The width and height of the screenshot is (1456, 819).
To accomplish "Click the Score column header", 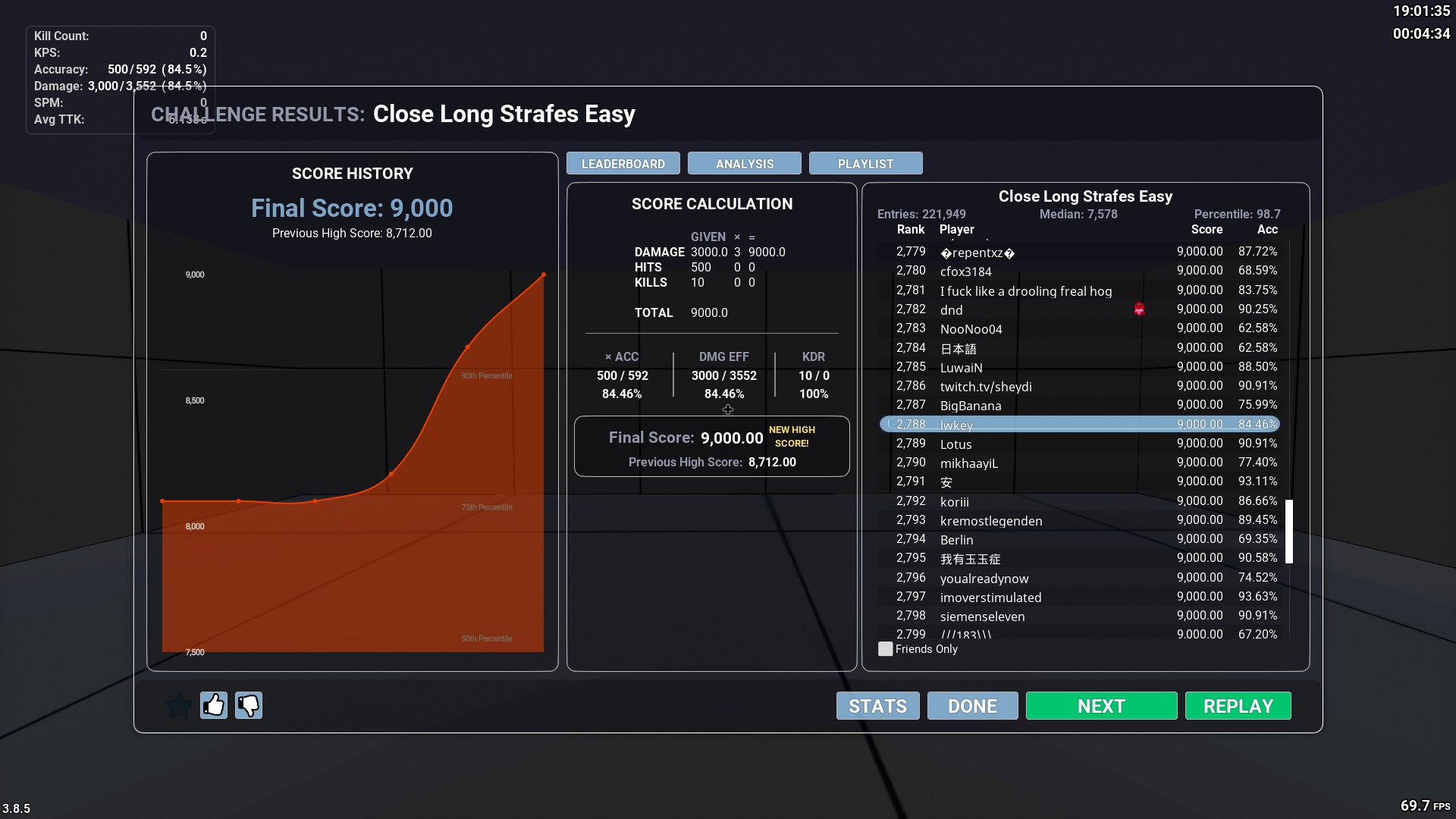I will 1207,230.
